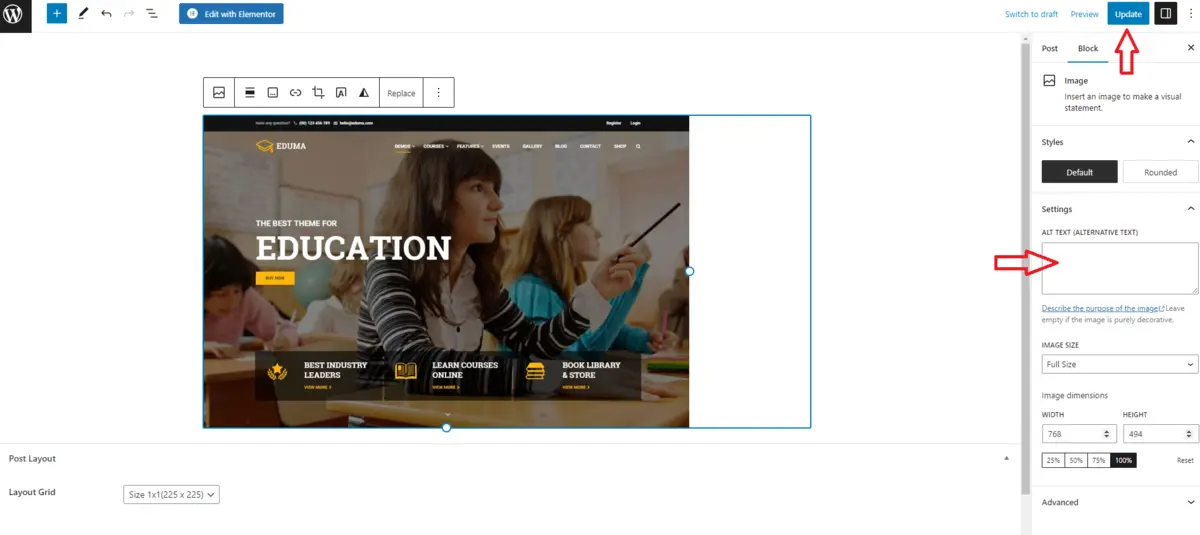Click into the Alt Text field
The height and width of the screenshot is (535, 1200).
coord(1119,268)
